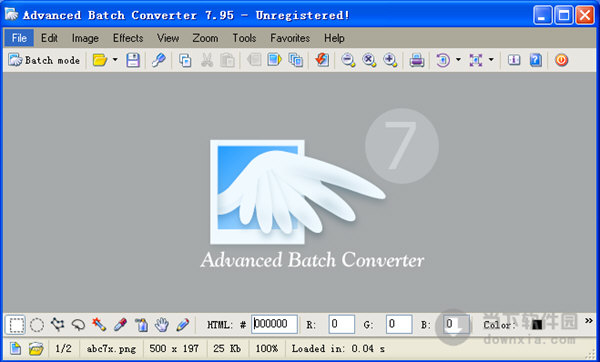Click the Print icon

coord(416,60)
